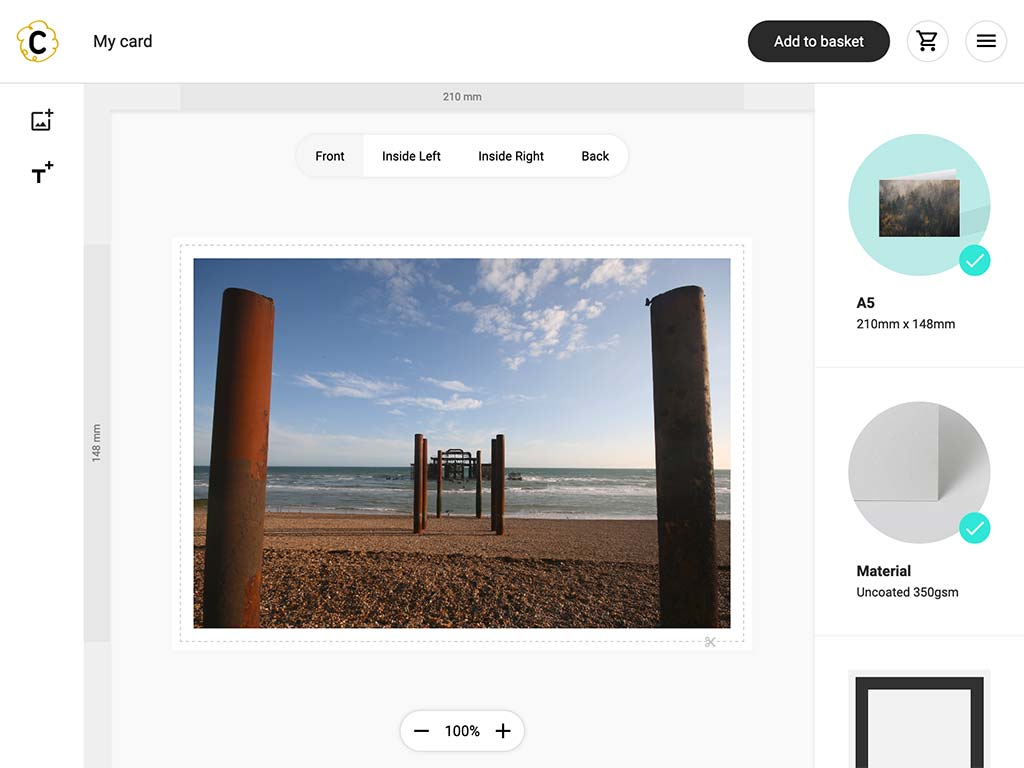Select the Front tab
Viewport: 1024px width, 768px height.
coord(330,156)
